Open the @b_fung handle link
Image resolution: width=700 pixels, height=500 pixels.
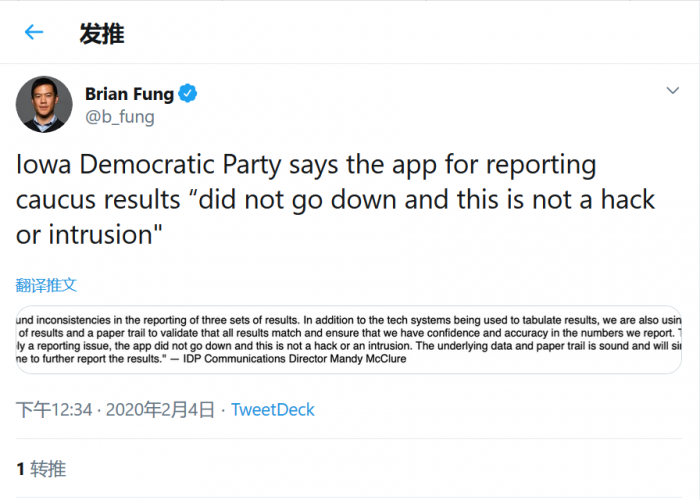(x=119, y=117)
